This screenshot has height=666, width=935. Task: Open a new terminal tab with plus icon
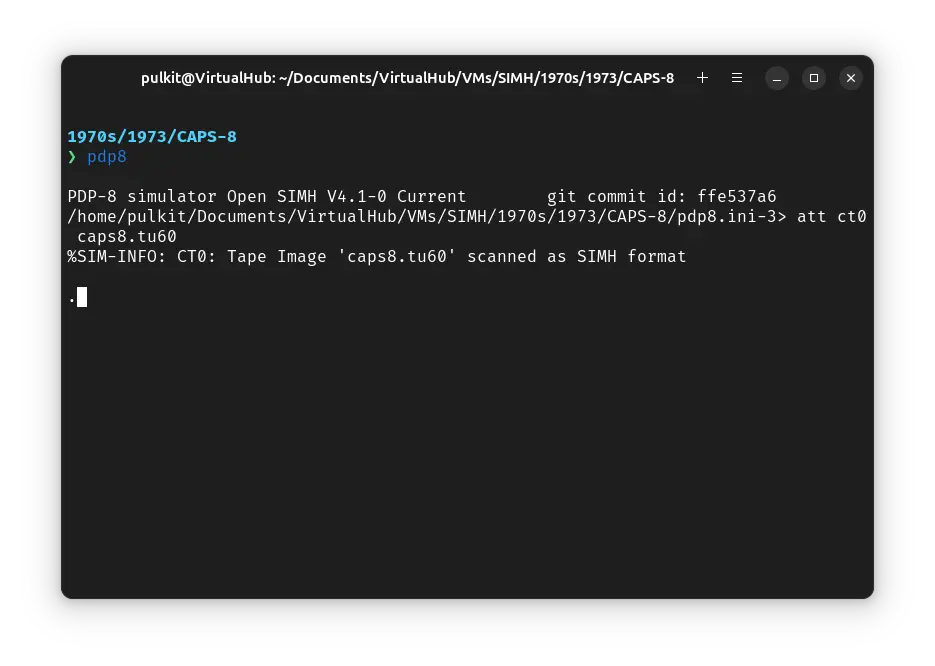point(702,77)
